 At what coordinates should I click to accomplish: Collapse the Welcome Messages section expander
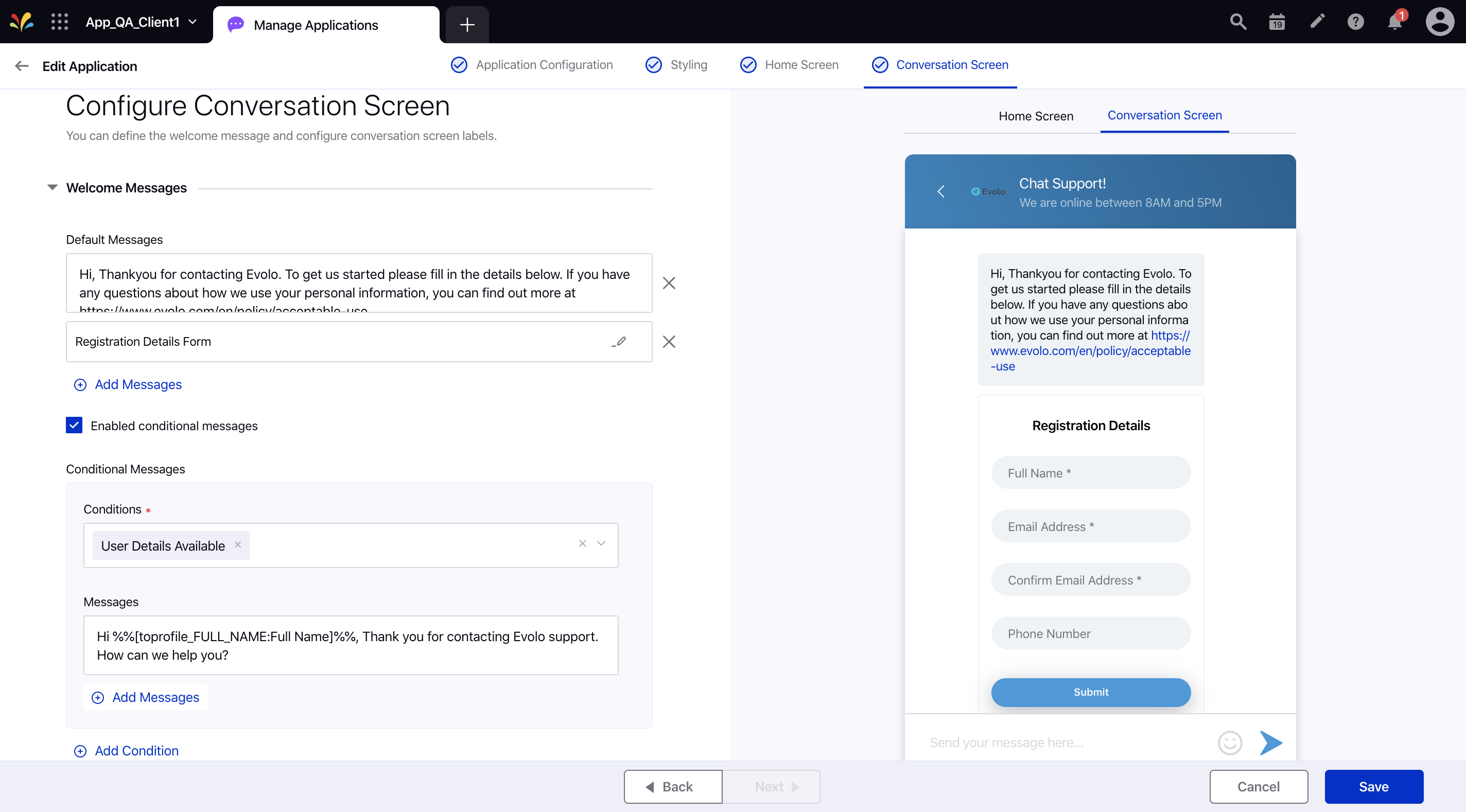(x=51, y=188)
